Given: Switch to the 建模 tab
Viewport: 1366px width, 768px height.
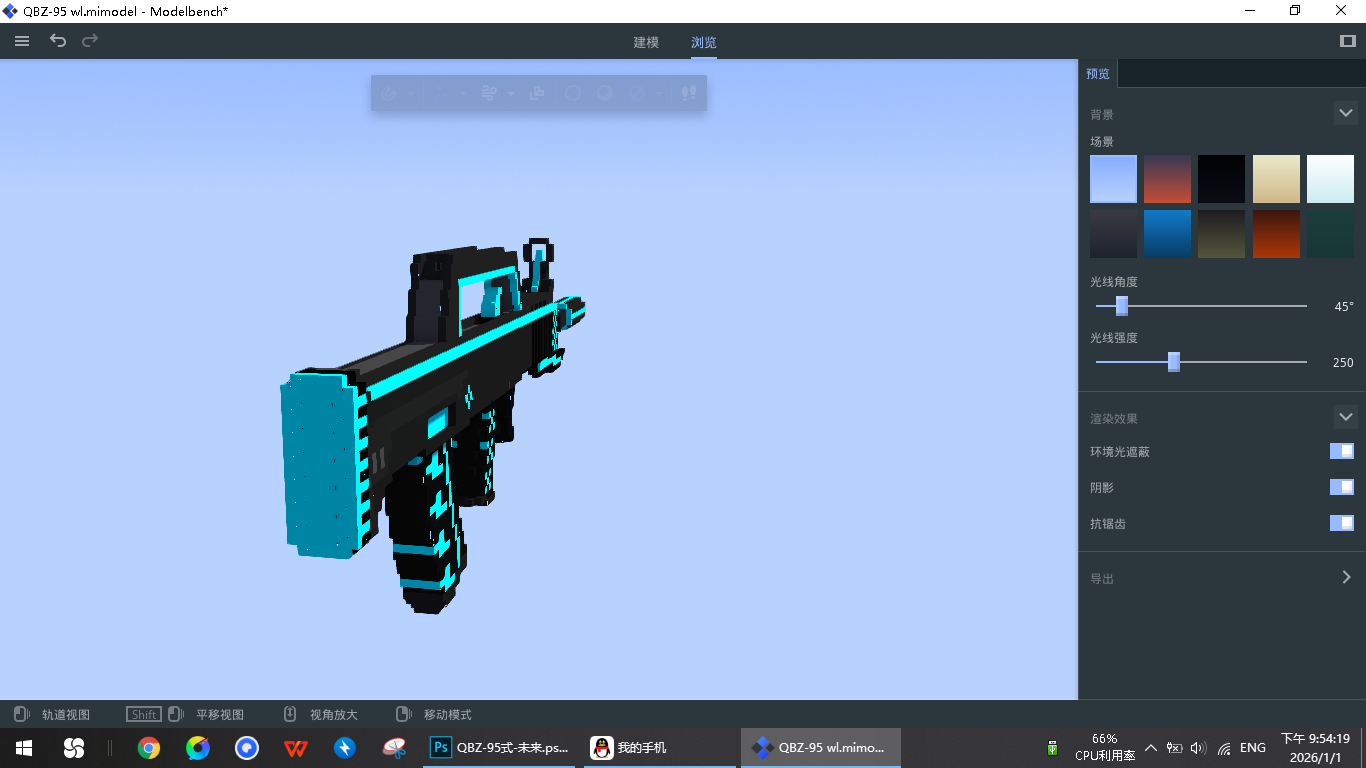Looking at the screenshot, I should (646, 42).
